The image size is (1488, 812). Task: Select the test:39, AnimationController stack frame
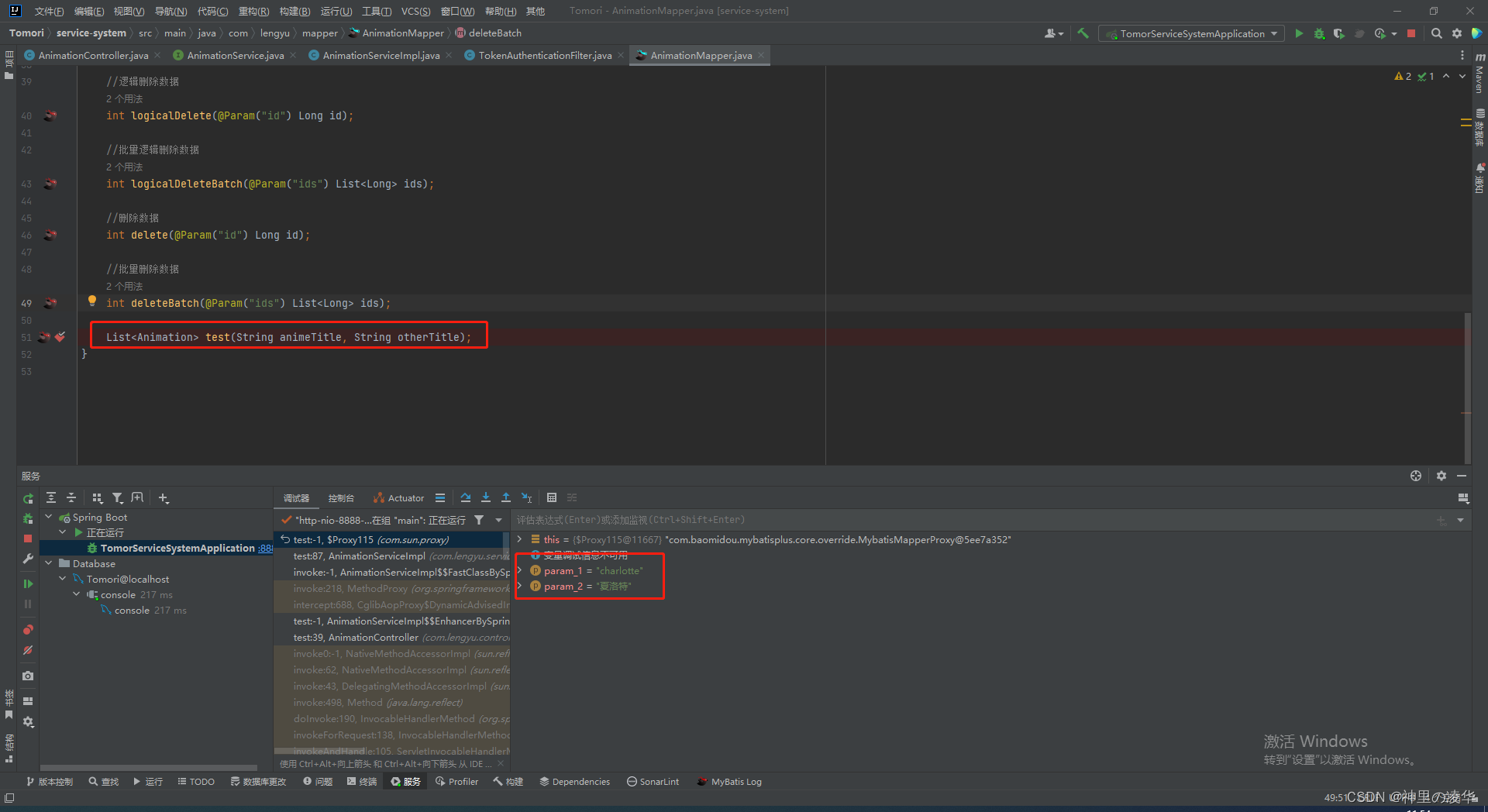pyautogui.click(x=392, y=637)
